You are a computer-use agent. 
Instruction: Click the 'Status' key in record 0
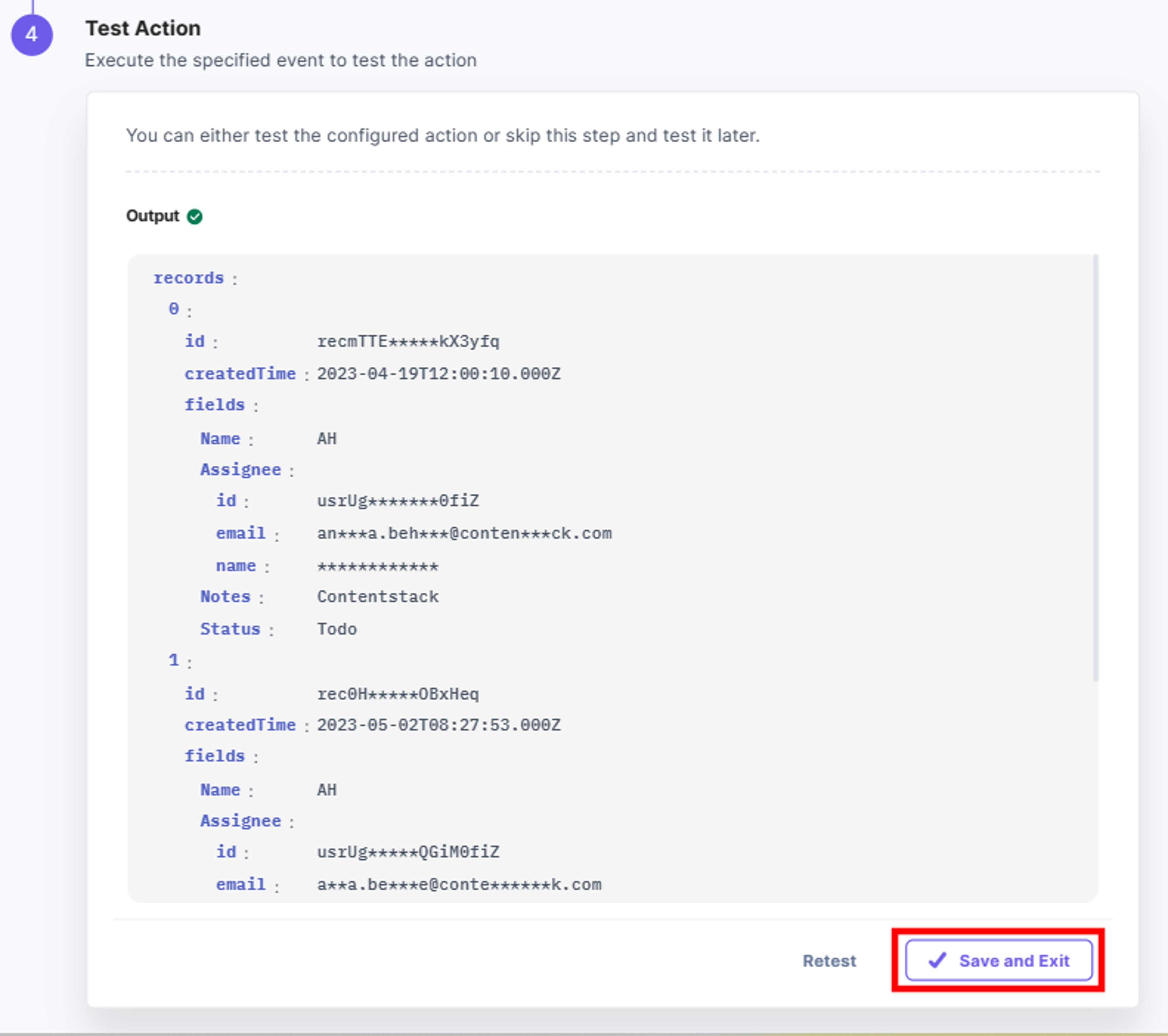[230, 629]
